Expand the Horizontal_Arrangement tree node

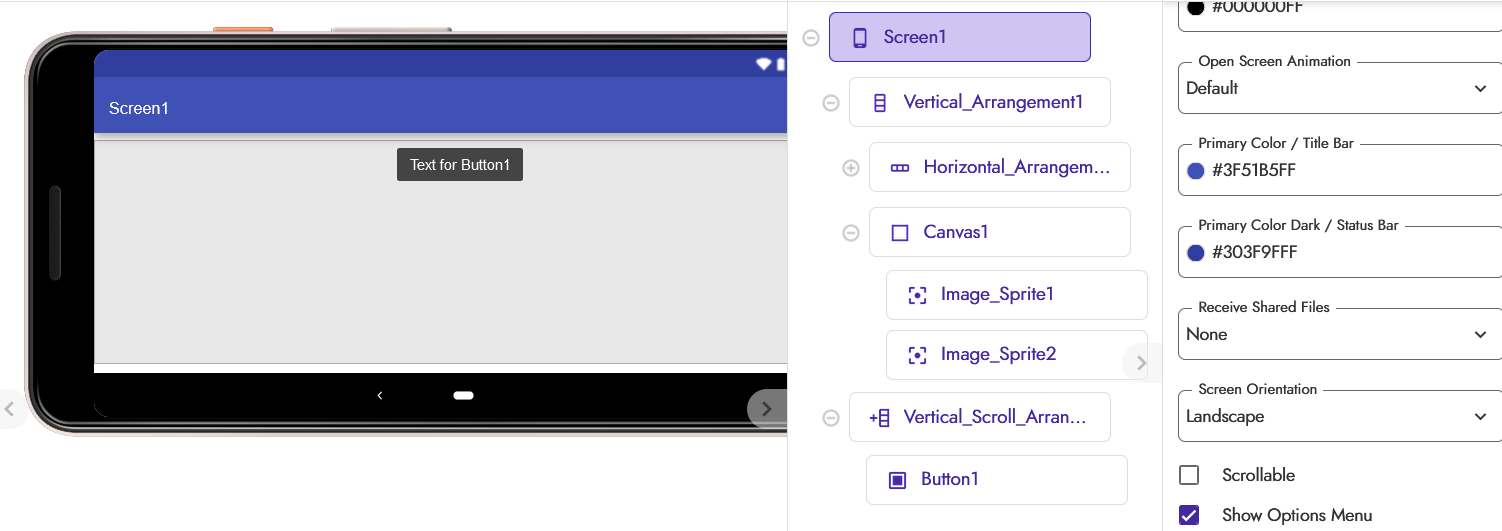click(x=851, y=168)
